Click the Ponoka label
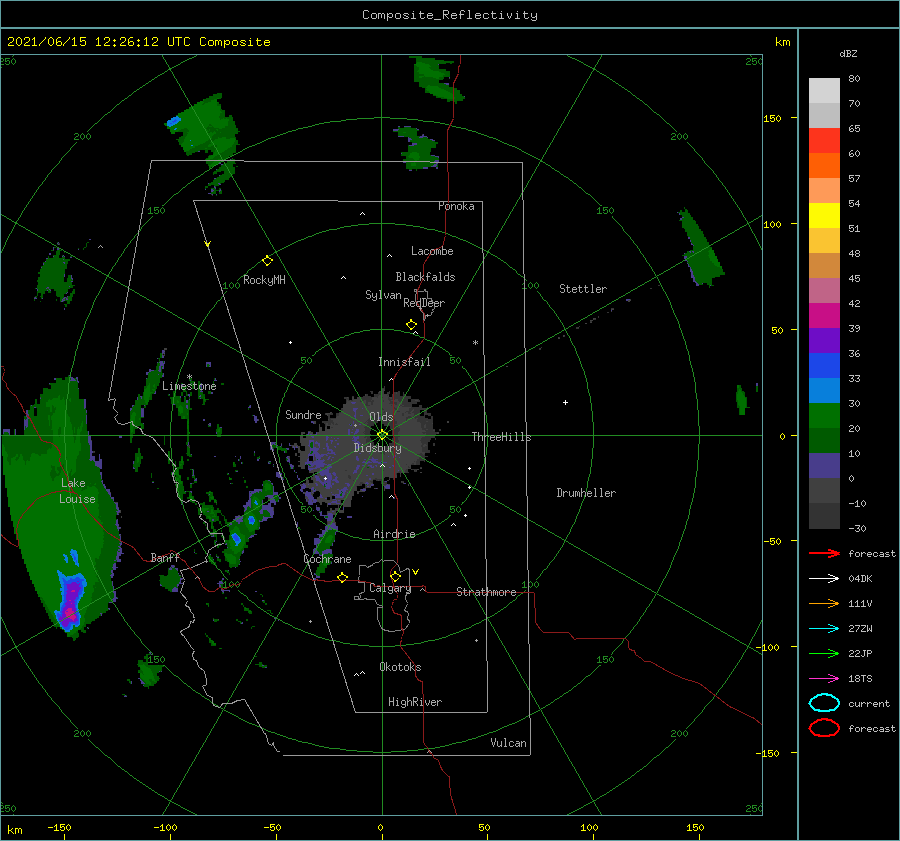The image size is (900, 841). point(456,206)
